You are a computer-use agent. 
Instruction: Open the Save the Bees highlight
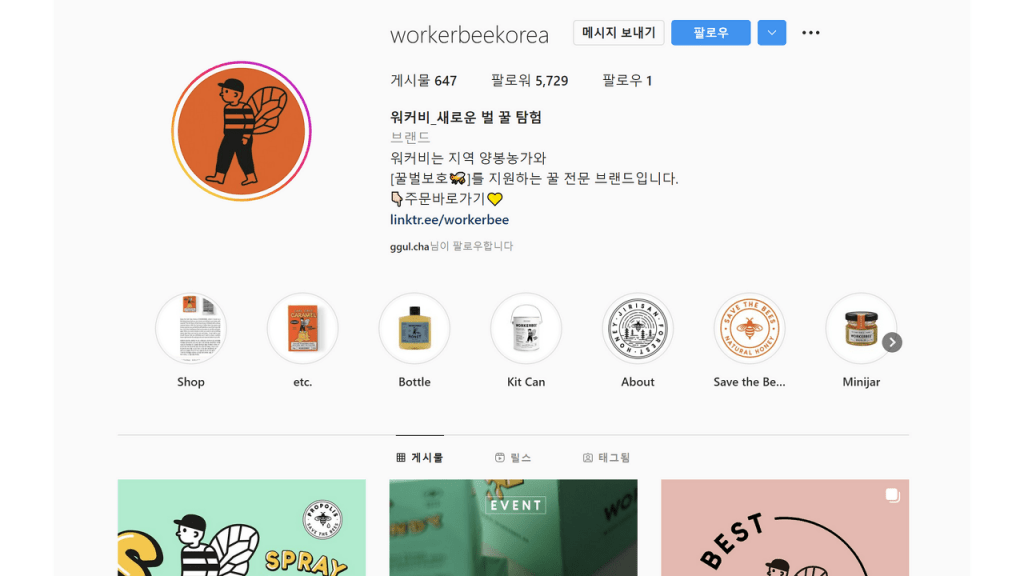pyautogui.click(x=749, y=328)
